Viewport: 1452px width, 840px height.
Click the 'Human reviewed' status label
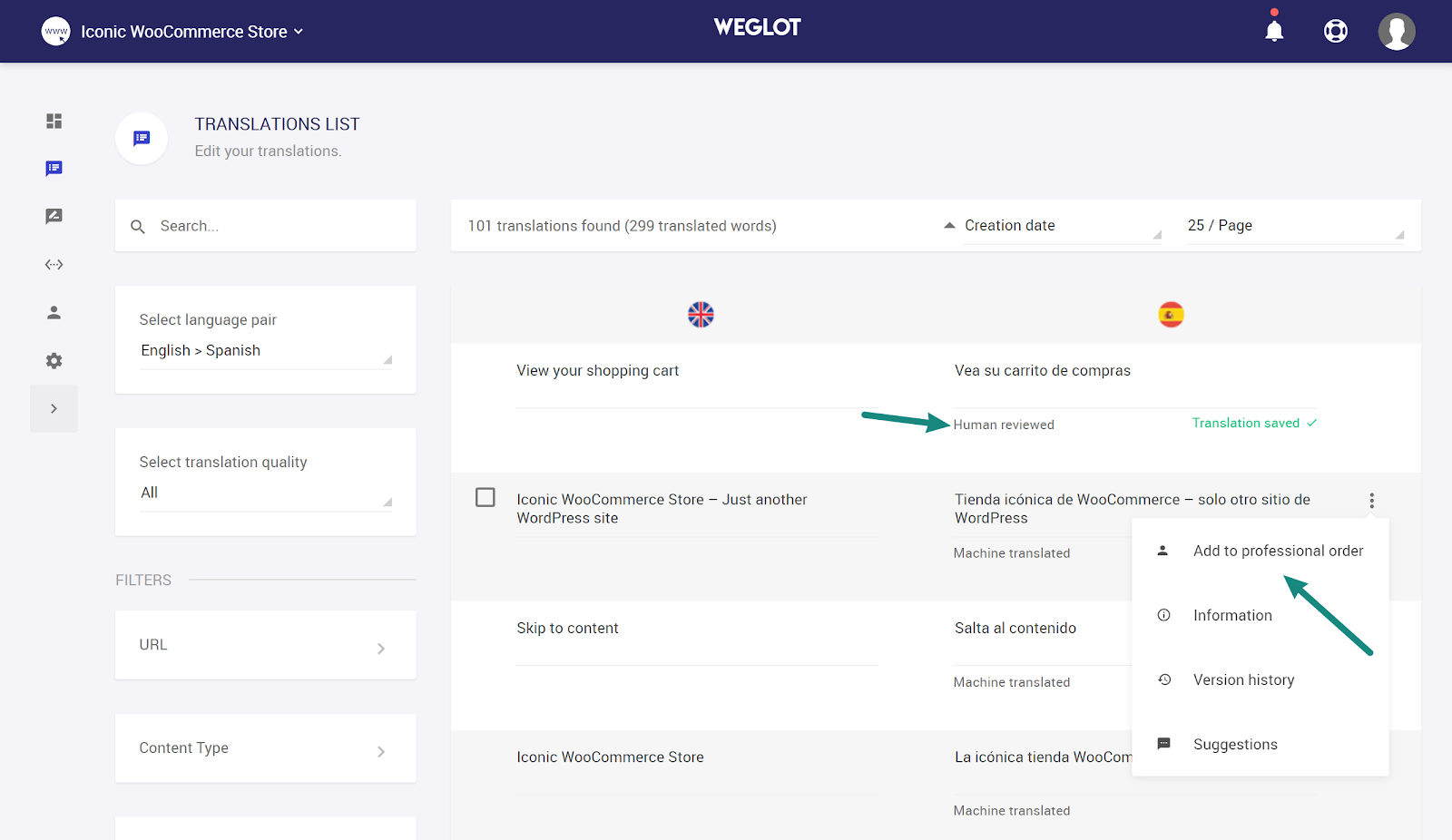(x=1004, y=425)
